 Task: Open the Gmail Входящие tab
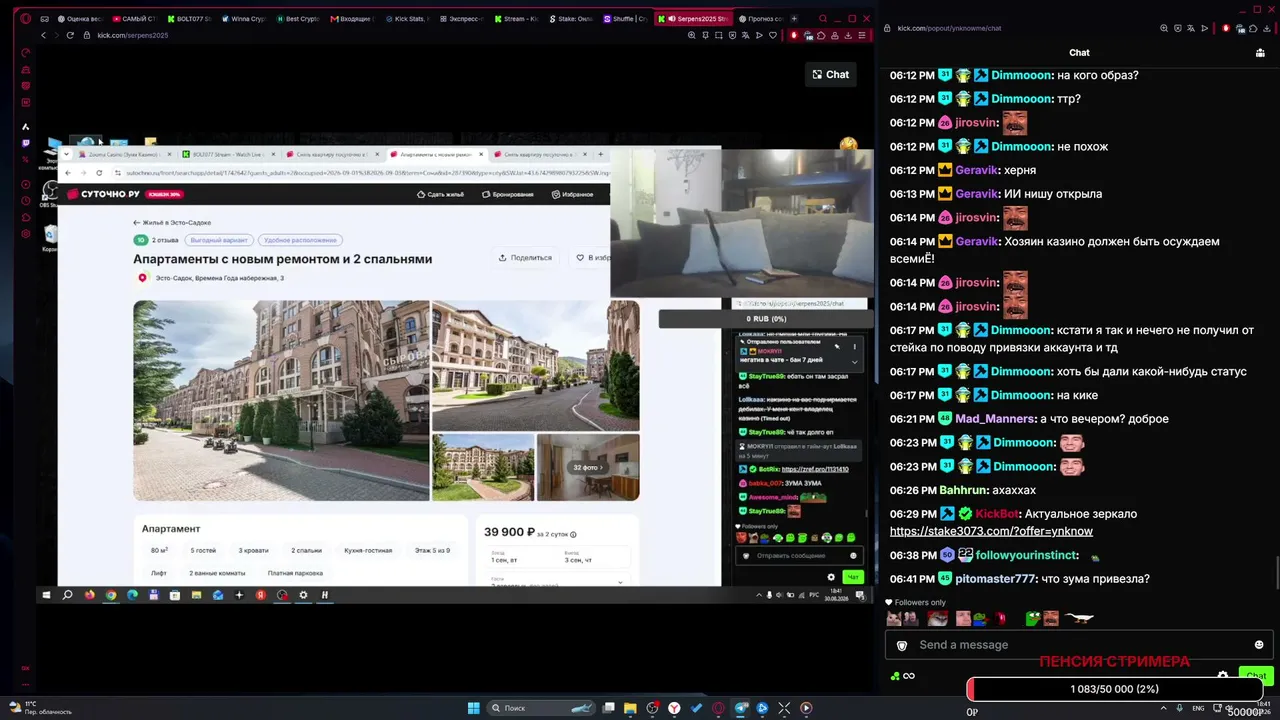(x=351, y=18)
